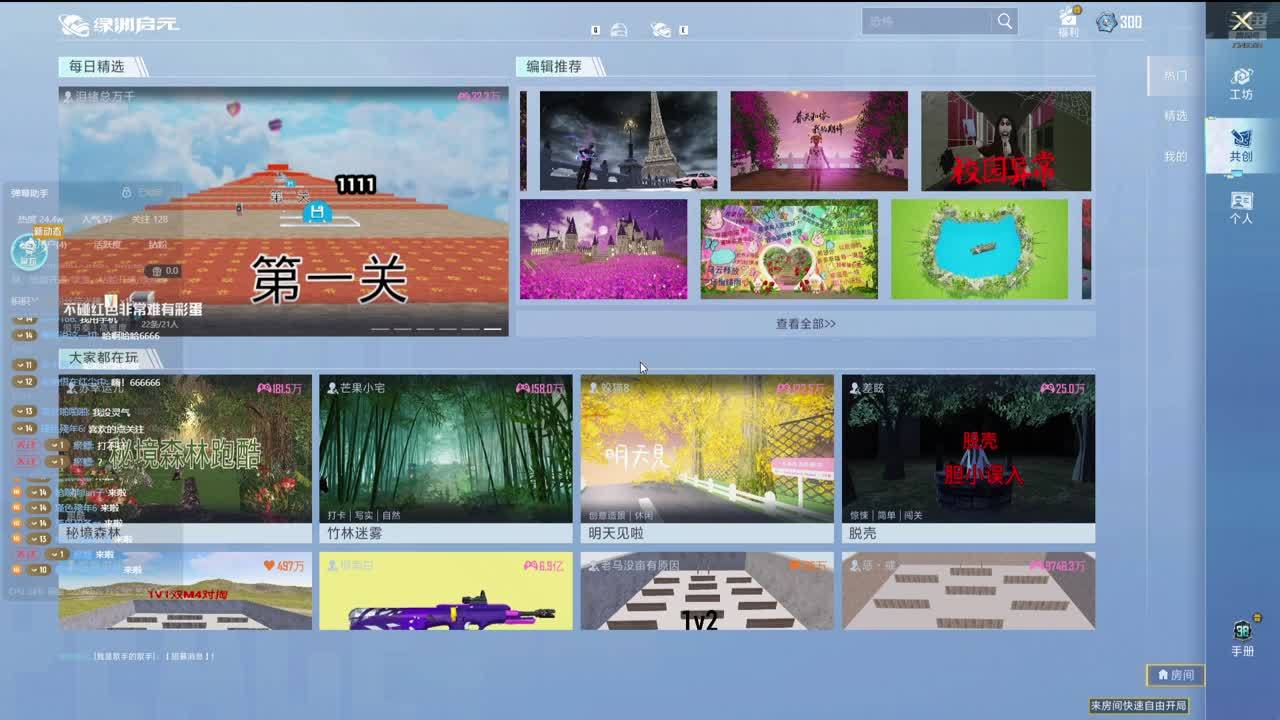Click the search input field
Image resolution: width=1280 pixels, height=720 pixels.
coord(926,21)
